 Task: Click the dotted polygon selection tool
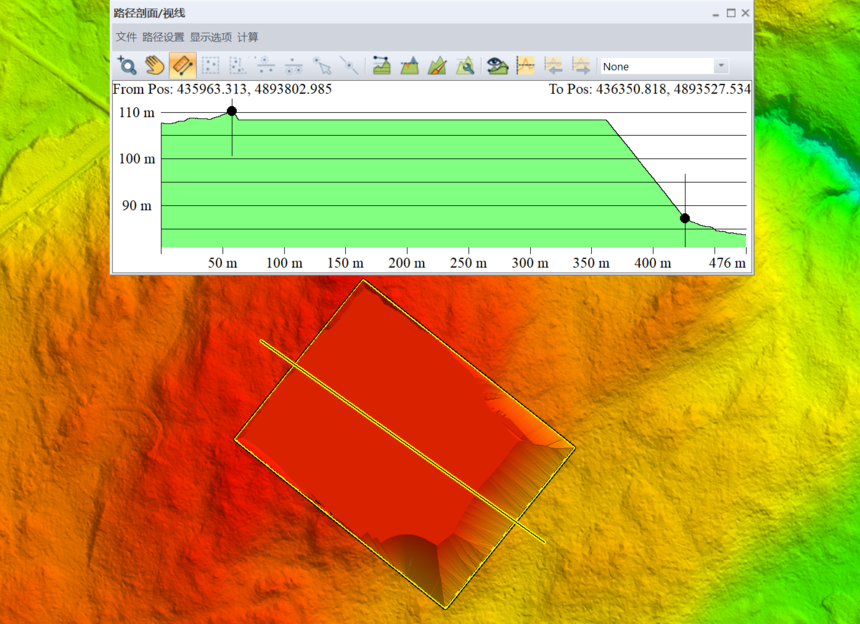(x=238, y=66)
